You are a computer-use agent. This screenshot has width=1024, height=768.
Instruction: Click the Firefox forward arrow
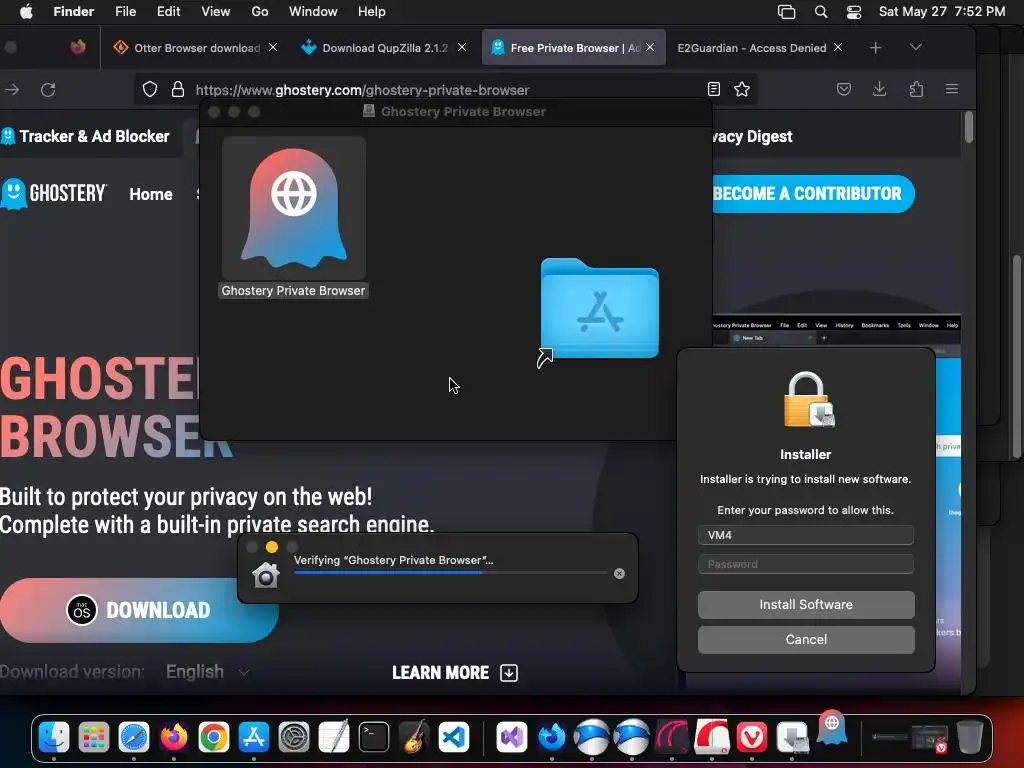point(12,89)
